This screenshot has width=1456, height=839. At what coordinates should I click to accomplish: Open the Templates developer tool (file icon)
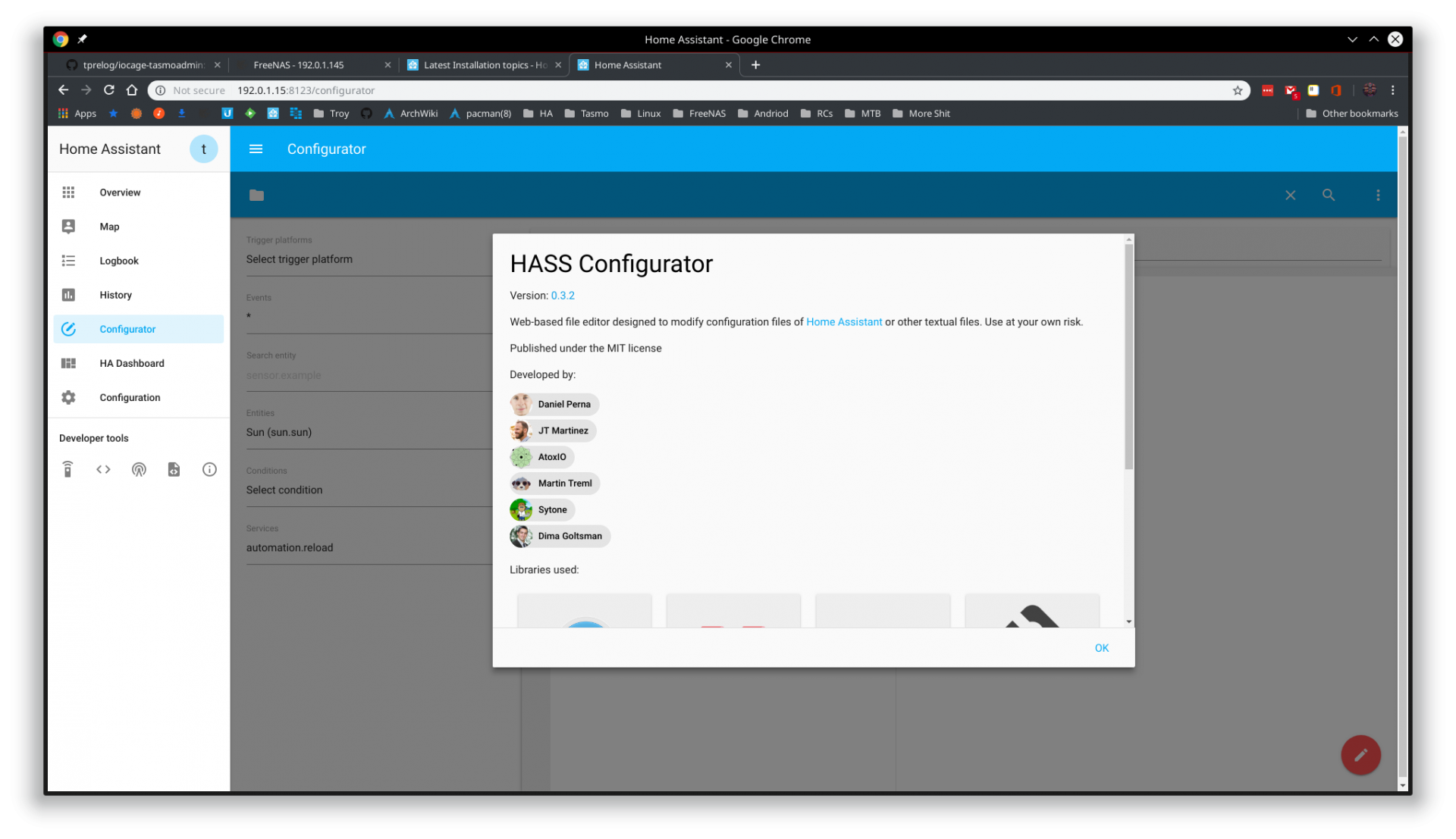(x=174, y=470)
